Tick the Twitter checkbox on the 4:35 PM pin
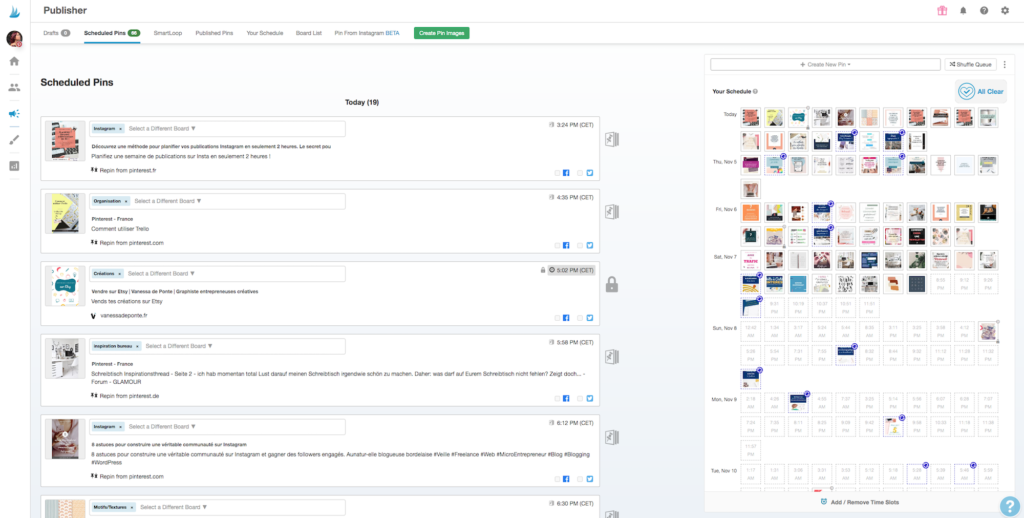This screenshot has height=518, width=1024. pyautogui.click(x=580, y=245)
